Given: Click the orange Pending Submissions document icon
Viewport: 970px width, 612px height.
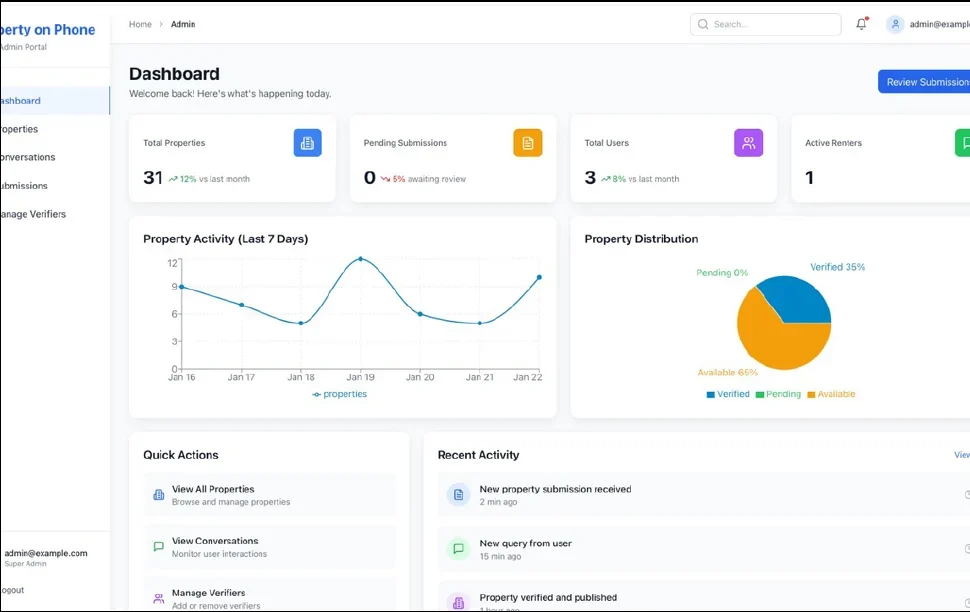Looking at the screenshot, I should click(x=528, y=143).
